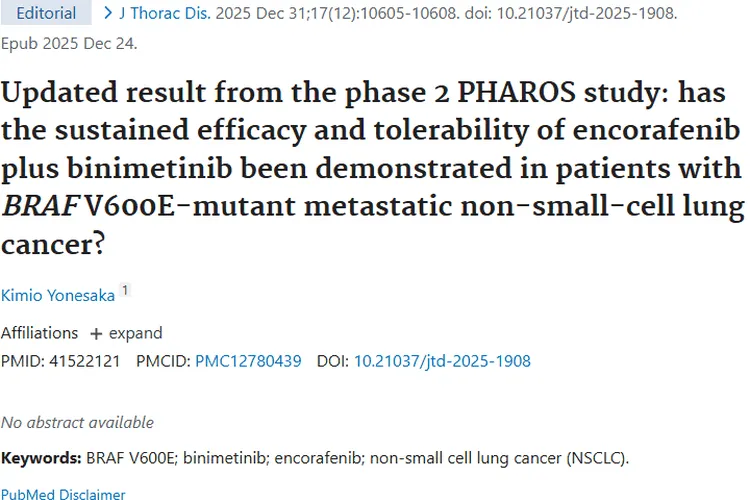
Task: Click the Editorial publication type badge
Action: pyautogui.click(x=47, y=14)
